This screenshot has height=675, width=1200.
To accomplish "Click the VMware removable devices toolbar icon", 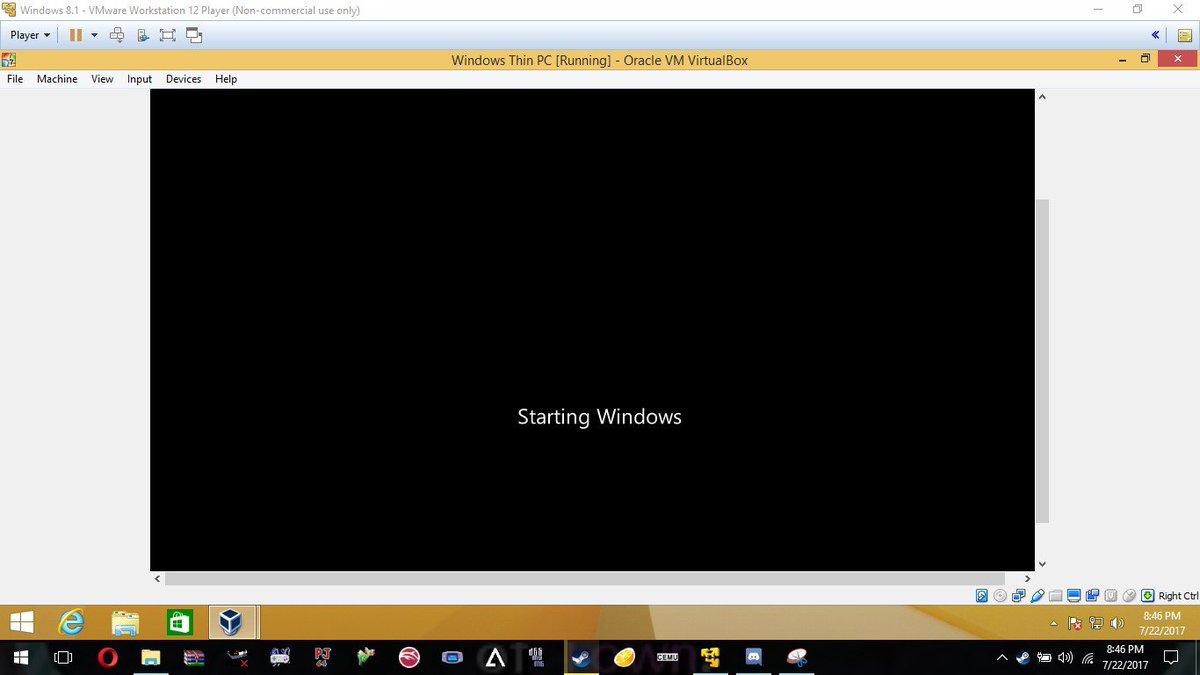I will pos(142,35).
